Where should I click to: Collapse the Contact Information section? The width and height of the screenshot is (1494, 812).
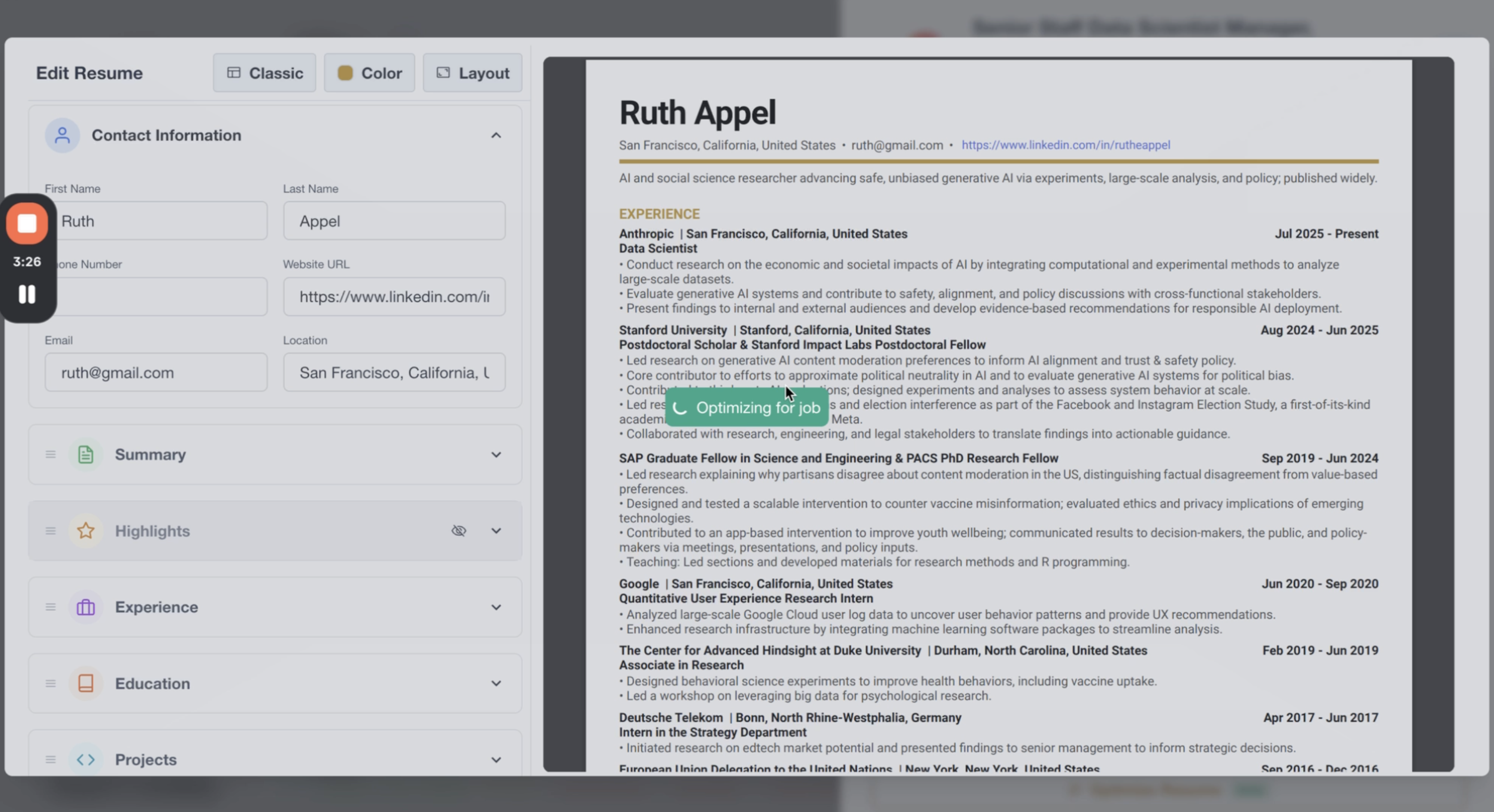[495, 135]
